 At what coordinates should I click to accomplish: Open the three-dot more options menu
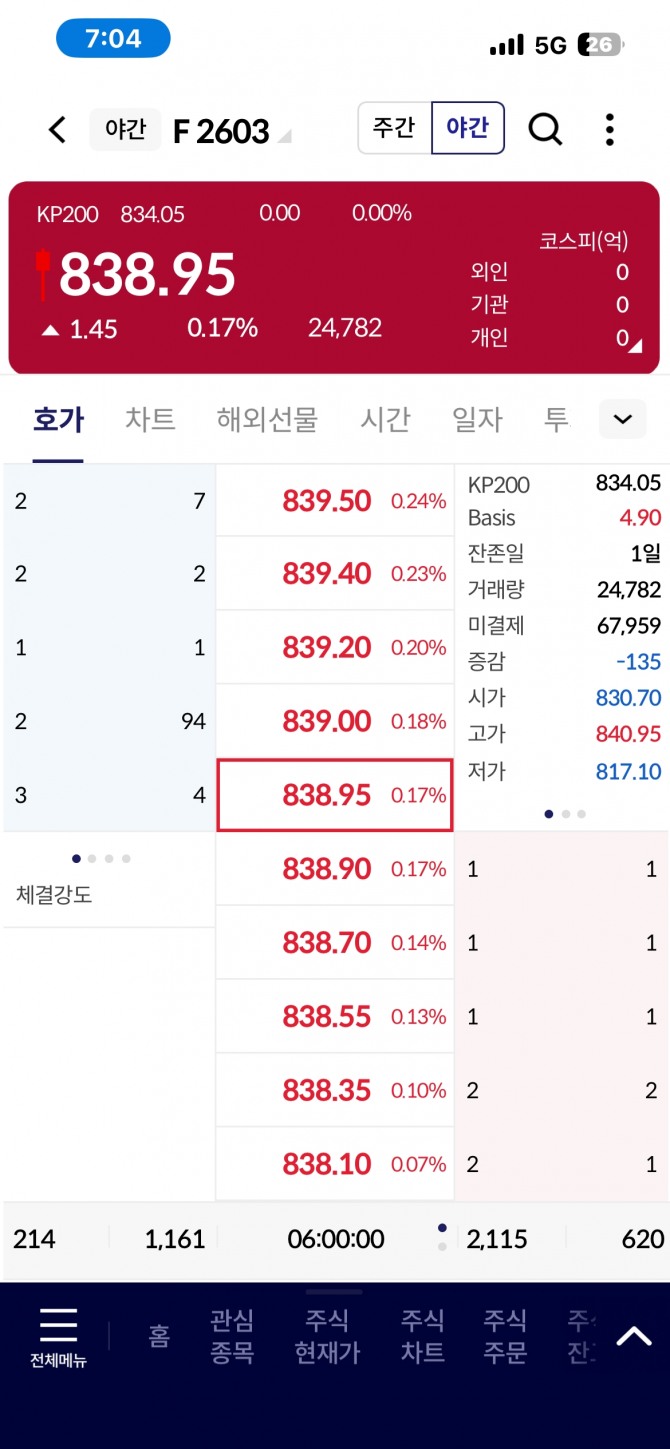point(609,130)
